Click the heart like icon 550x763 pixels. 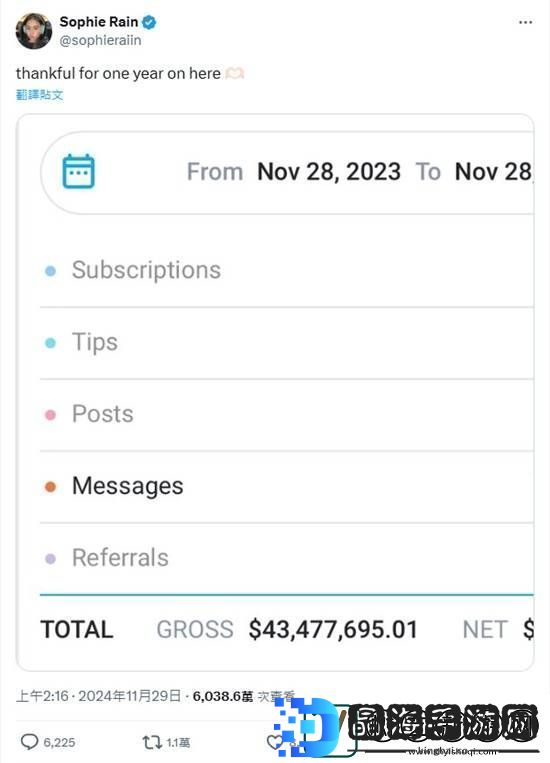pos(275,742)
